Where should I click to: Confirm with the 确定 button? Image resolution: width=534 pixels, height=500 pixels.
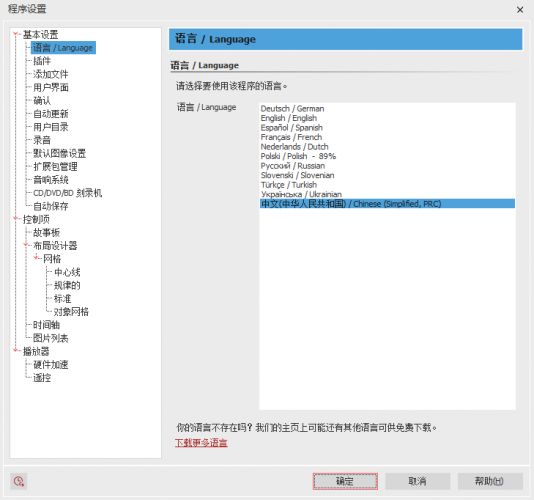pos(345,481)
